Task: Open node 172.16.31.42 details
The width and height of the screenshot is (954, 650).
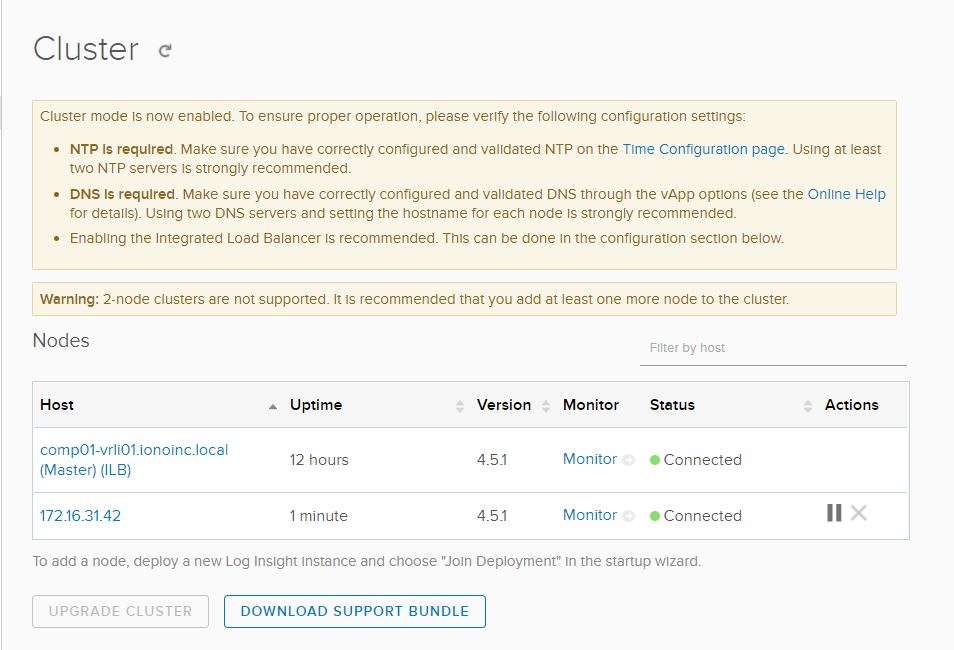Action: pyautogui.click(x=80, y=516)
